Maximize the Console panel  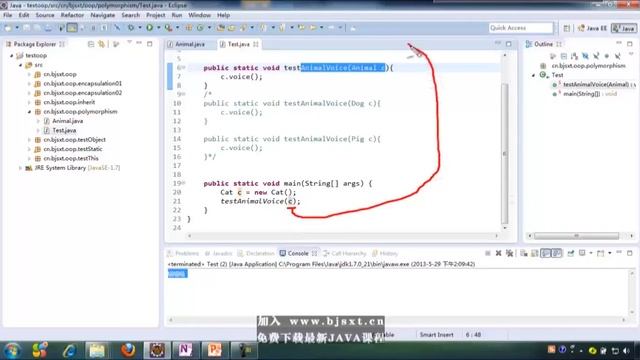pos(630,253)
